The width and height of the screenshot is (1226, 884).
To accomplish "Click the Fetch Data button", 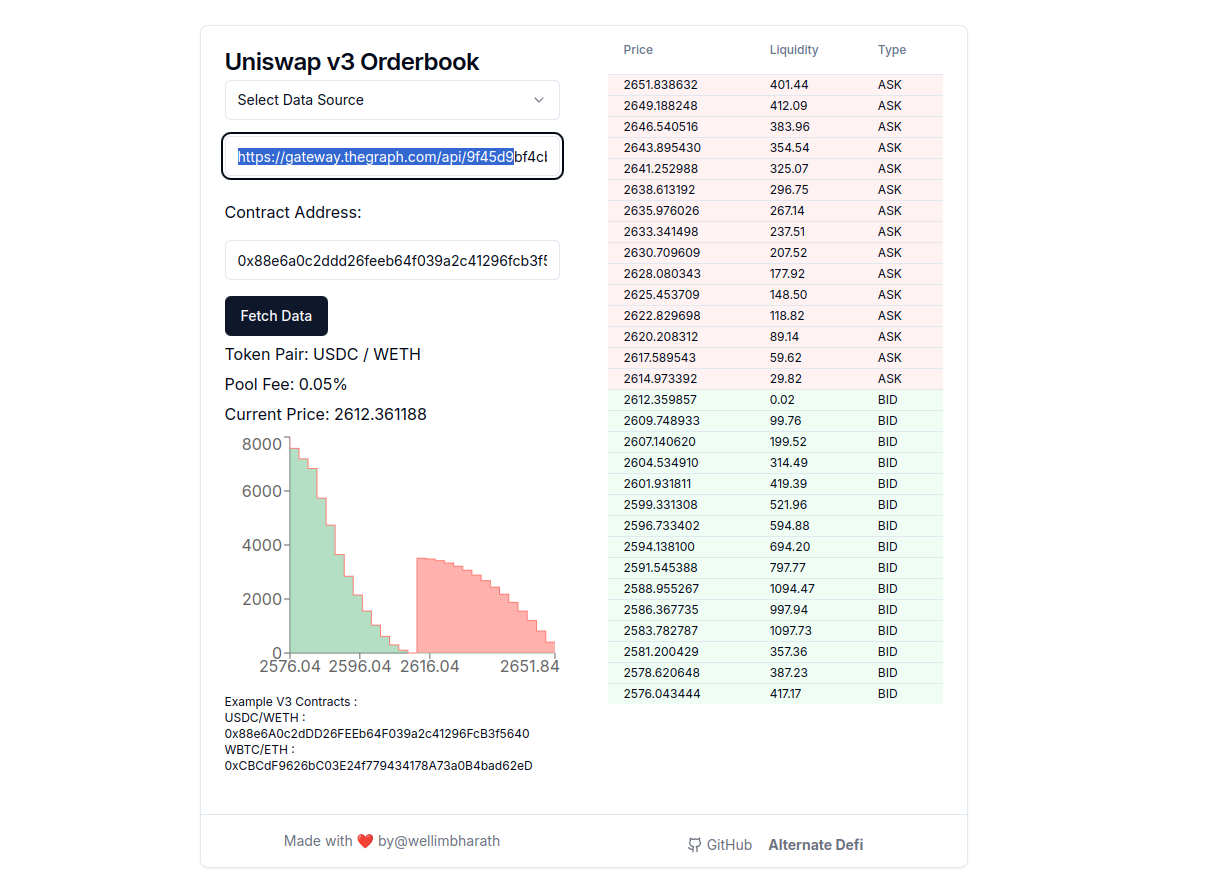I will [276, 316].
